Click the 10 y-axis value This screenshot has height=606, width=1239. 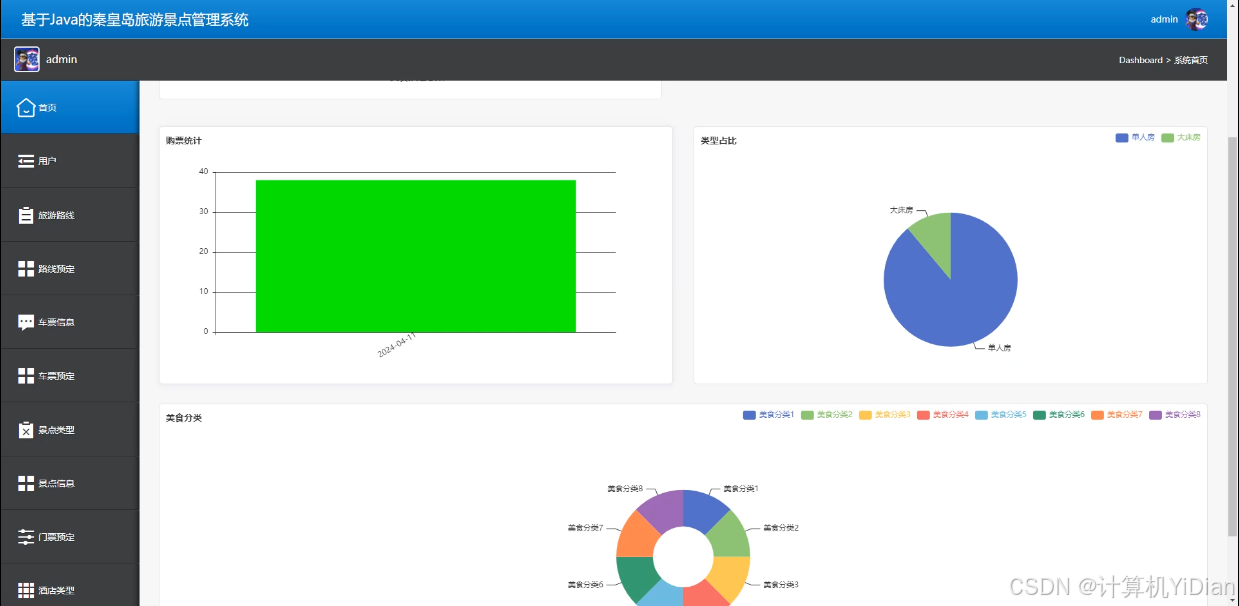[203, 292]
